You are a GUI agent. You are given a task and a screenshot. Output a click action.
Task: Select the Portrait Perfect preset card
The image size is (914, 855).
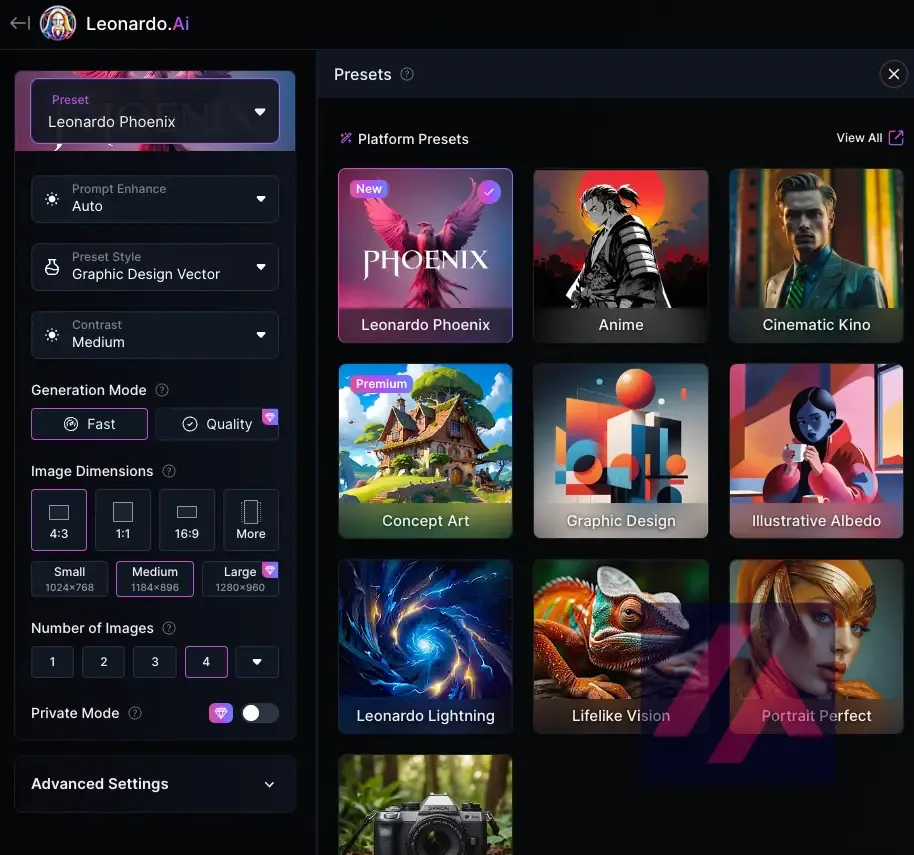click(816, 646)
